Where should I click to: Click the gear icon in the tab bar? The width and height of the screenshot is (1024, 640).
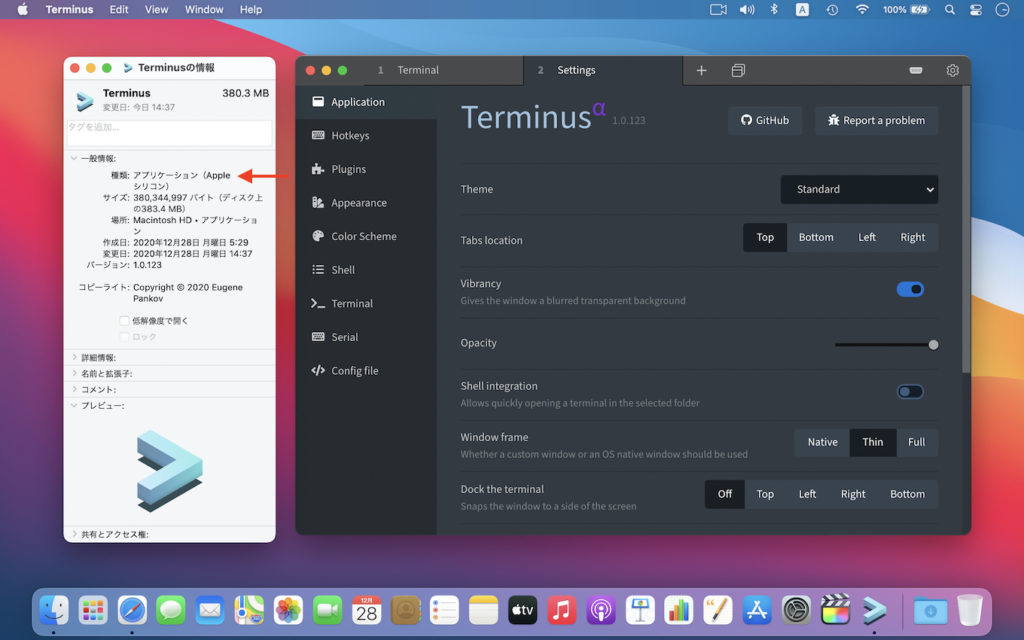coord(952,70)
